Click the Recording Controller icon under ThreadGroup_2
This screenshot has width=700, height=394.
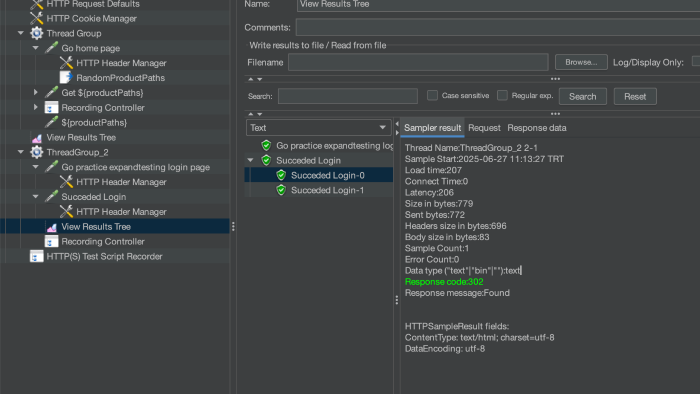[x=51, y=241]
